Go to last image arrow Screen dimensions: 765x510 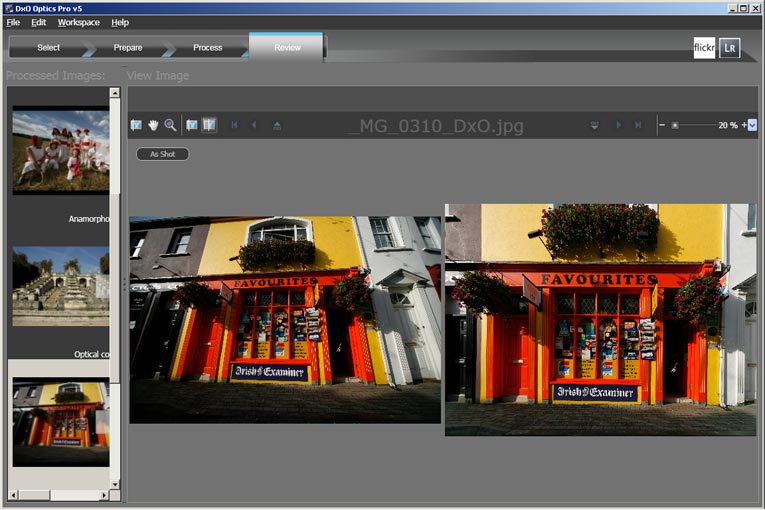(x=638, y=125)
